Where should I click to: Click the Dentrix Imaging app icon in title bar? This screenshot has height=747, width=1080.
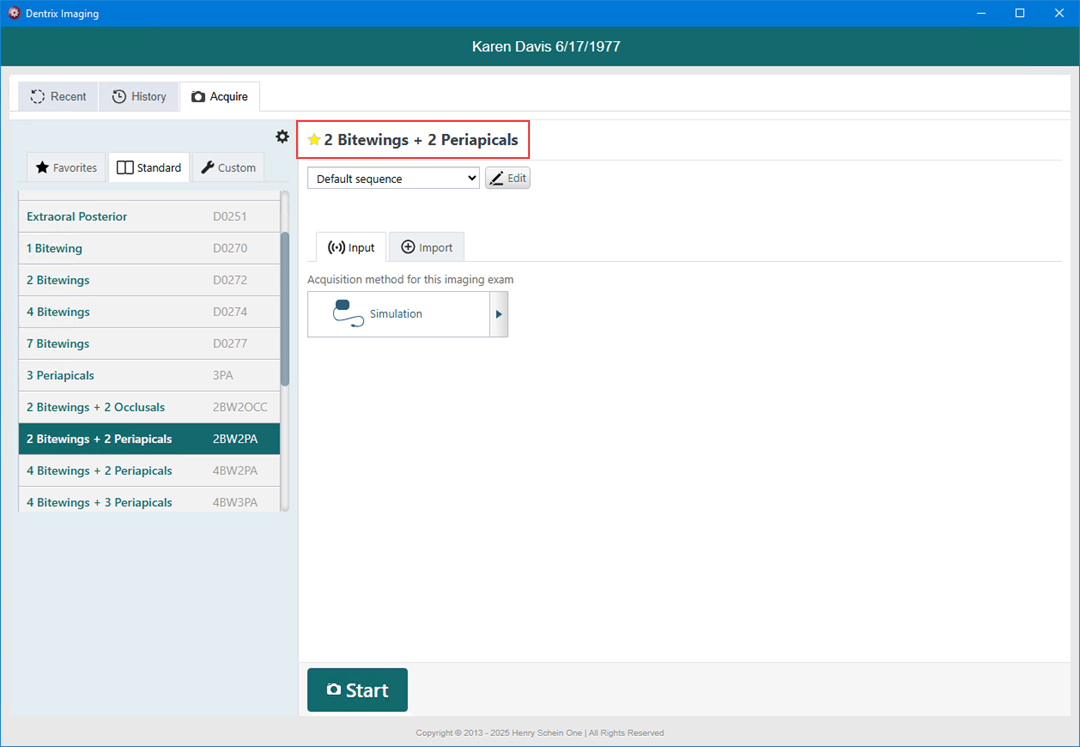[x=14, y=14]
